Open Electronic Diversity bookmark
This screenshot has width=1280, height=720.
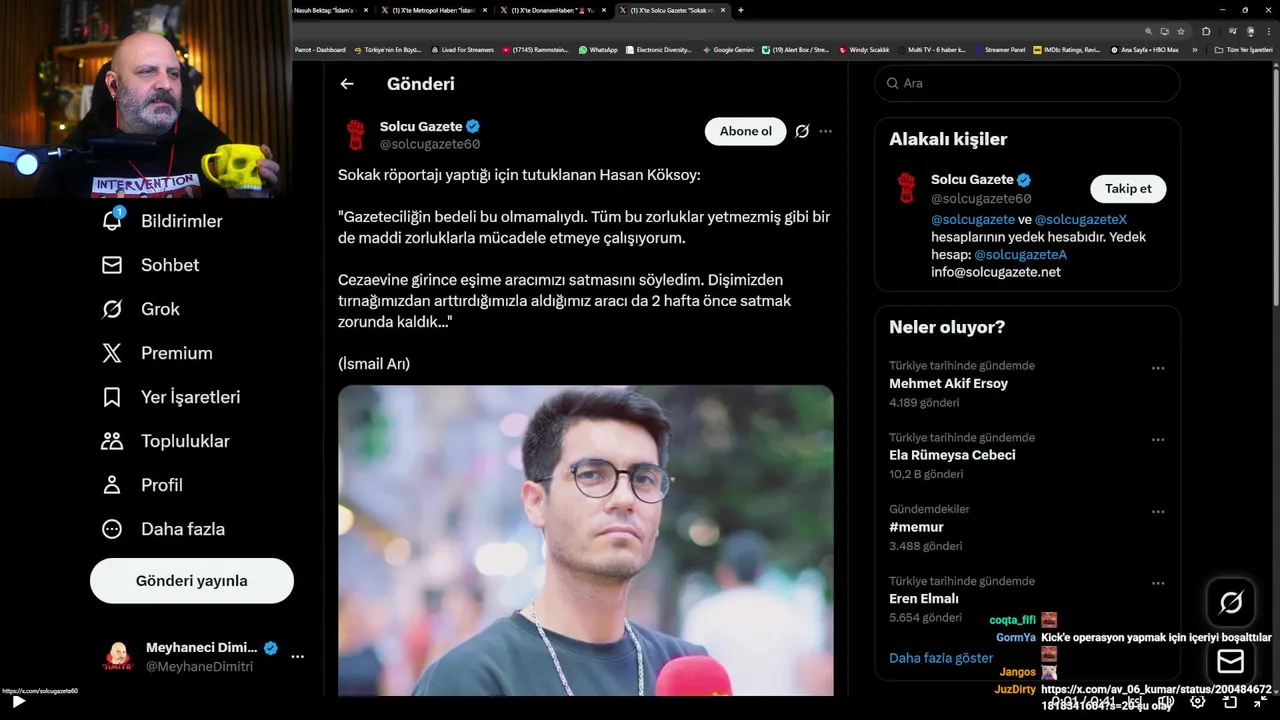click(657, 49)
